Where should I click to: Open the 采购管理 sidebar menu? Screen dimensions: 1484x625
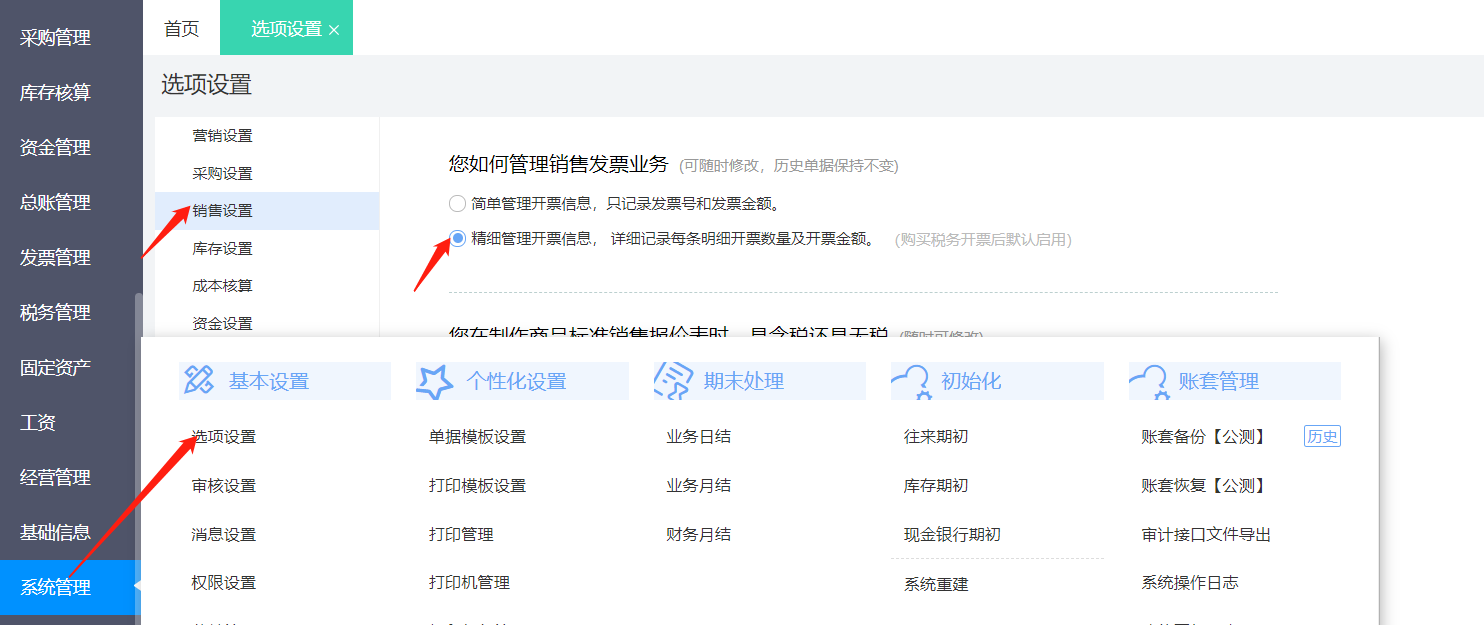(56, 38)
